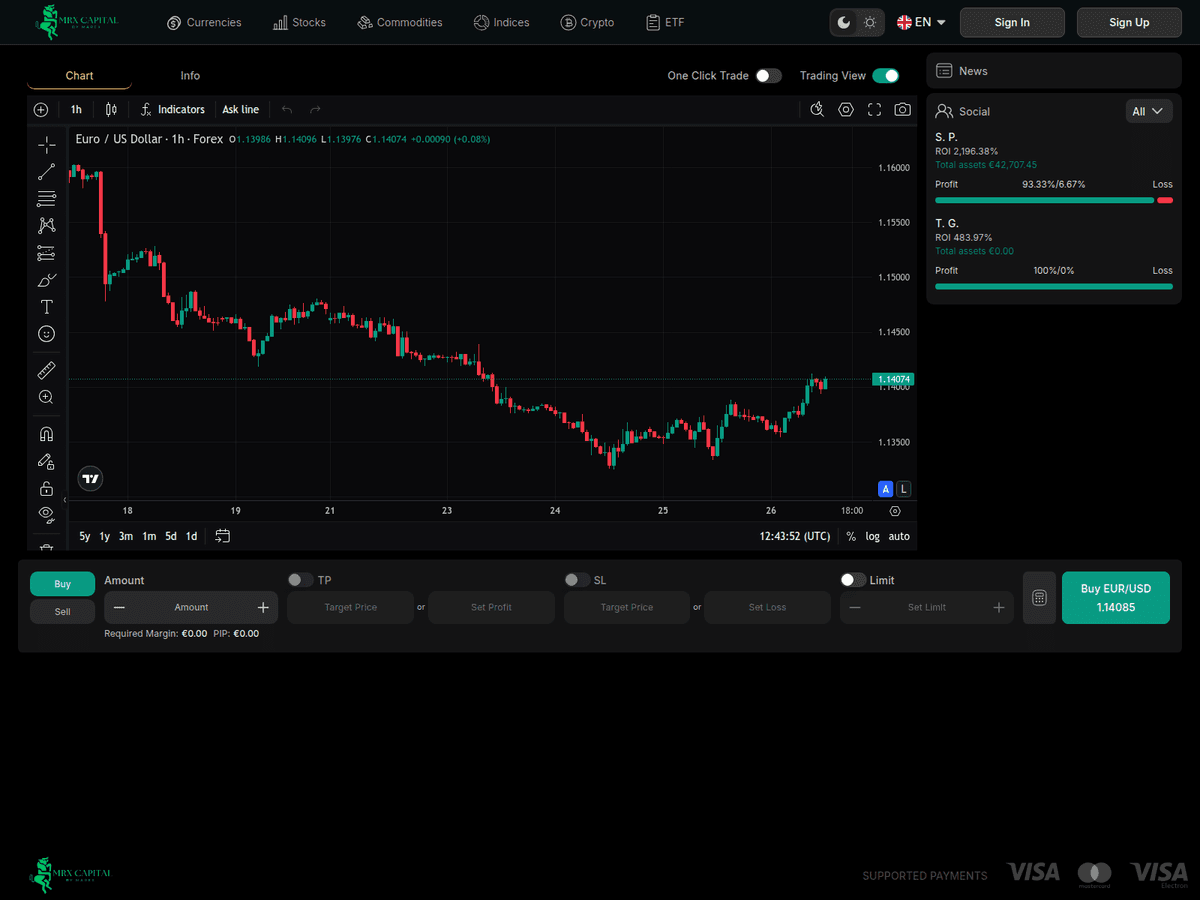1200x900 pixels.
Task: Open quick search icon in chart toolbar
Action: (817, 110)
